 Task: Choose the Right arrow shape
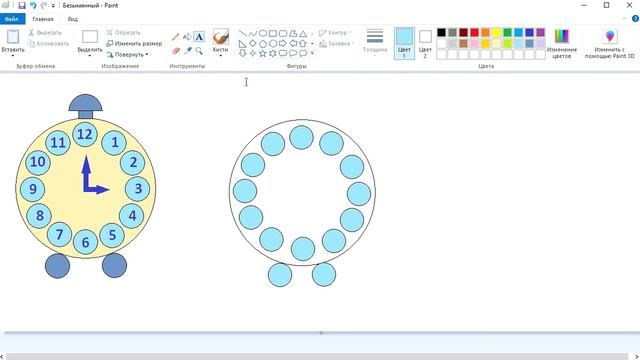283,43
